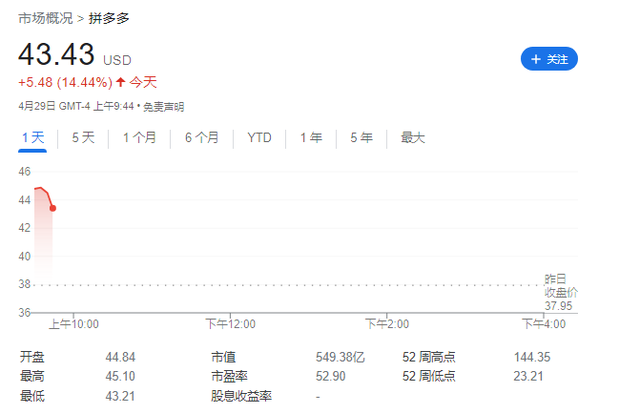Click the 52 周高点 row label
640x413 pixels.
pyautogui.click(x=429, y=357)
